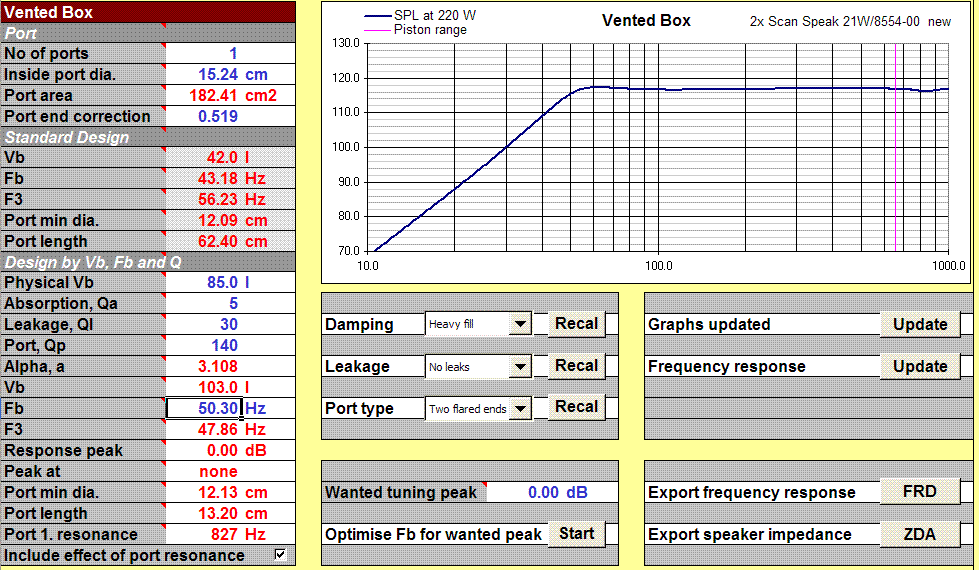Click Recal button next to Damping
Viewport: 979px width, 570px height.
pyautogui.click(x=576, y=324)
